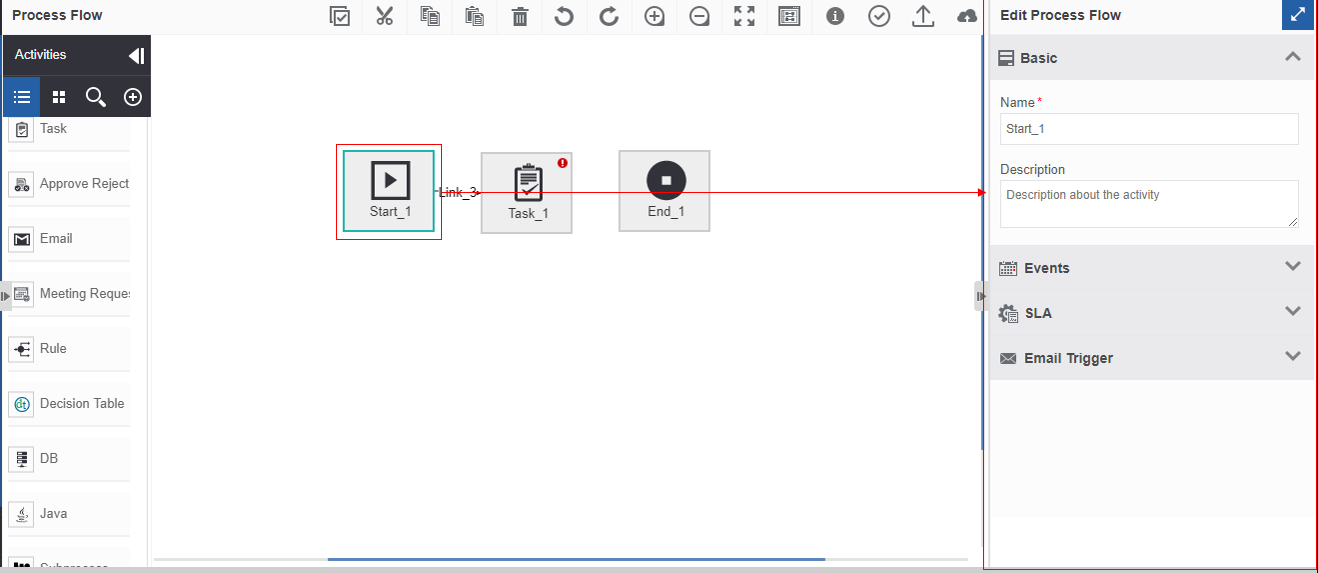The width and height of the screenshot is (1318, 573).
Task: Toggle the left edge panel handle
Action: click(x=5, y=296)
